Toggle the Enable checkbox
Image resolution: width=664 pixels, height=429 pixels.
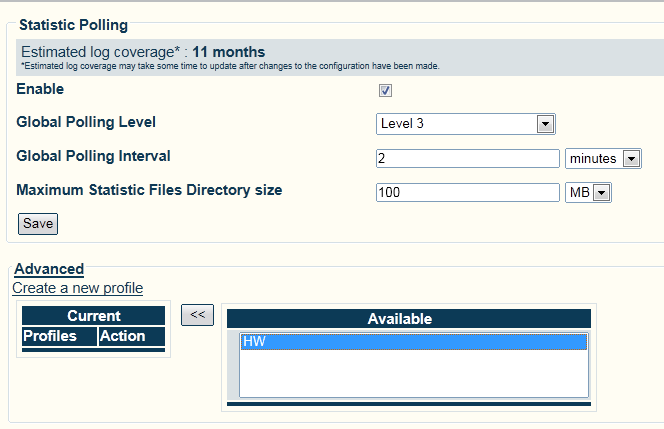click(x=385, y=91)
